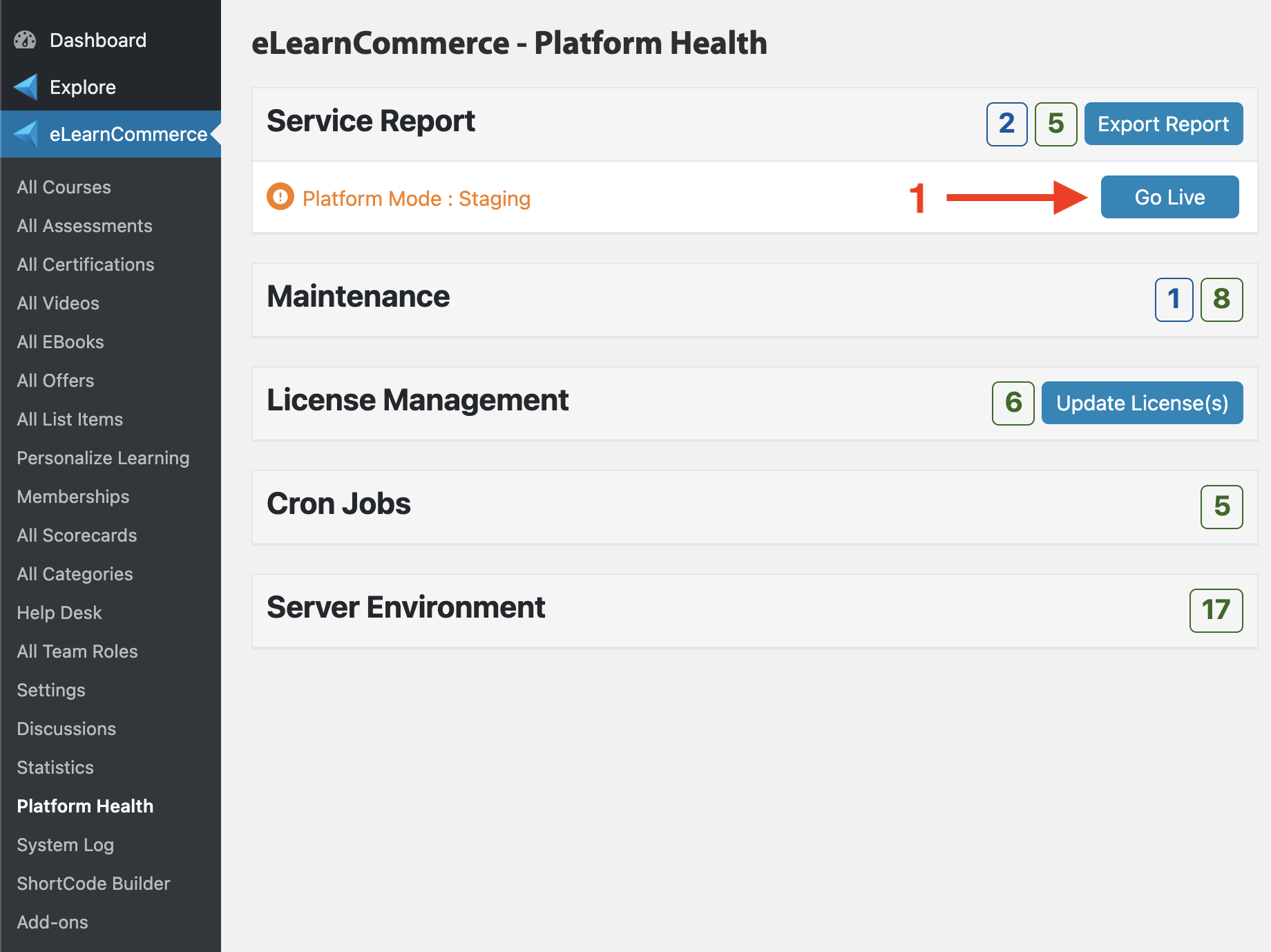Click the Platform Mode : Staging text
1271x952 pixels.
coord(417,198)
